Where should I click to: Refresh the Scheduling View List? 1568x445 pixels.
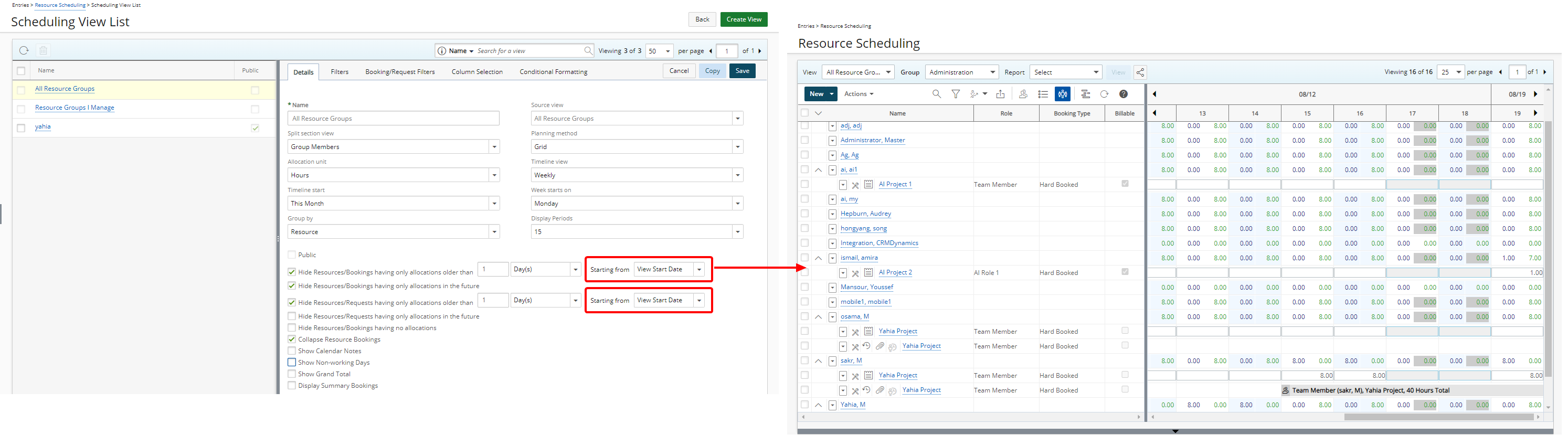pyautogui.click(x=24, y=50)
